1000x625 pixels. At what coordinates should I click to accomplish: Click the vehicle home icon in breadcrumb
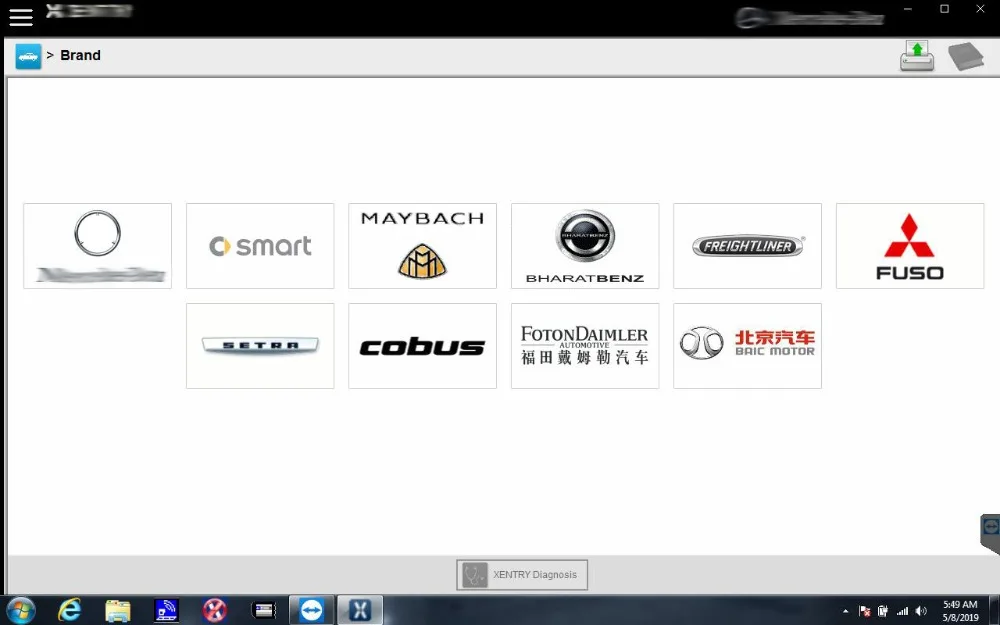pos(28,56)
